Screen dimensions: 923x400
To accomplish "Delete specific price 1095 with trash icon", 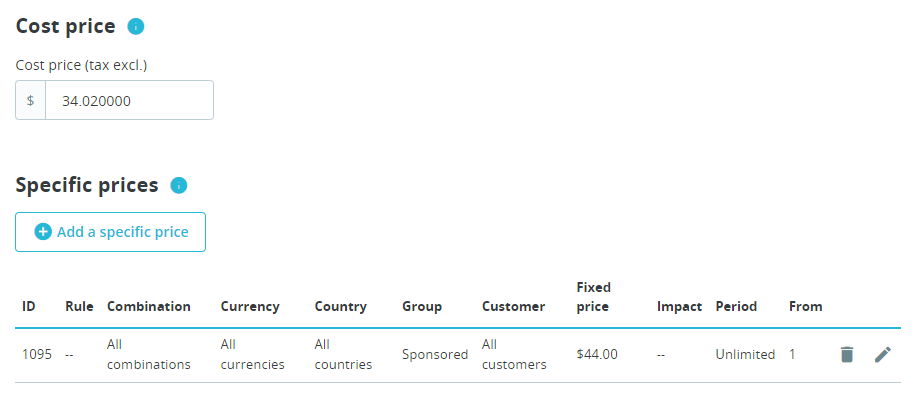I will (847, 354).
